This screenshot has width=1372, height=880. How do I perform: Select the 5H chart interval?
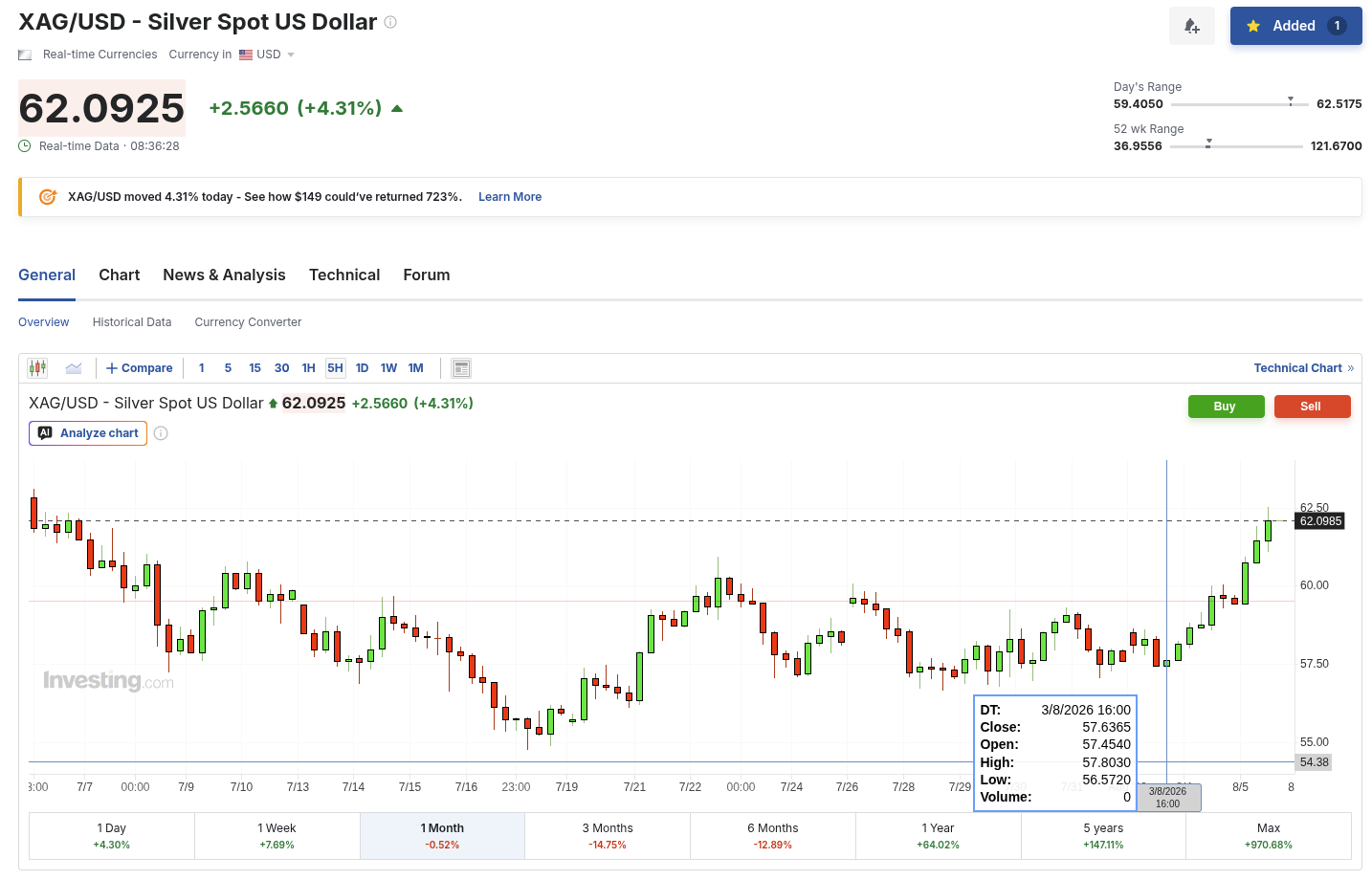pos(335,368)
